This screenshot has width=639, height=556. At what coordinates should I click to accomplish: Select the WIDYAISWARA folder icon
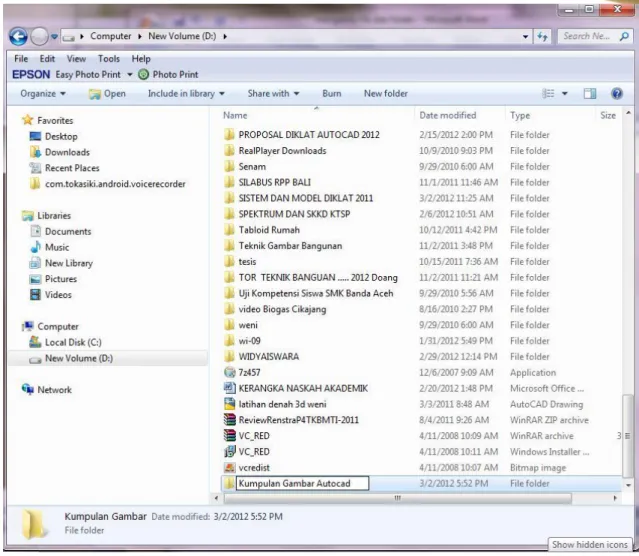(229, 357)
